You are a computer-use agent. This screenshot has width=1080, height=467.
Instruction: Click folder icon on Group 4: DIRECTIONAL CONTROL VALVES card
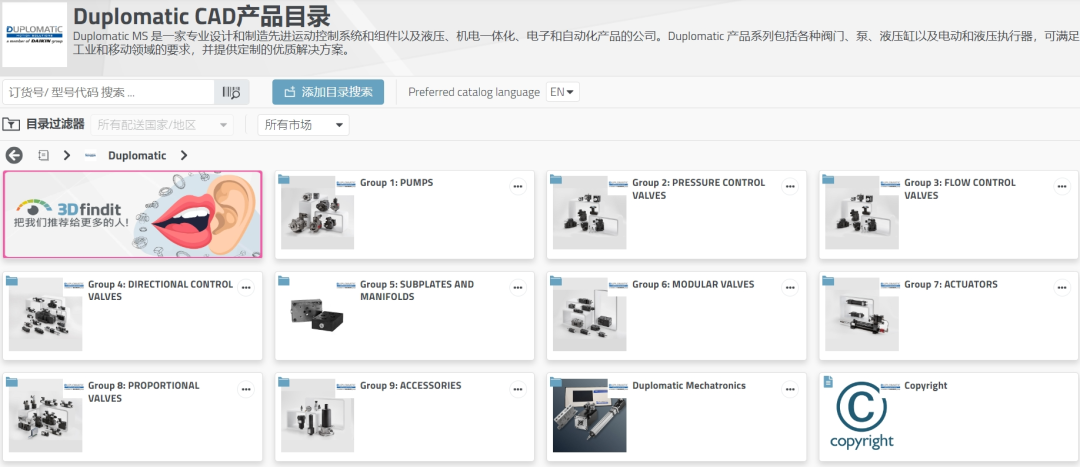pyautogui.click(x=11, y=280)
